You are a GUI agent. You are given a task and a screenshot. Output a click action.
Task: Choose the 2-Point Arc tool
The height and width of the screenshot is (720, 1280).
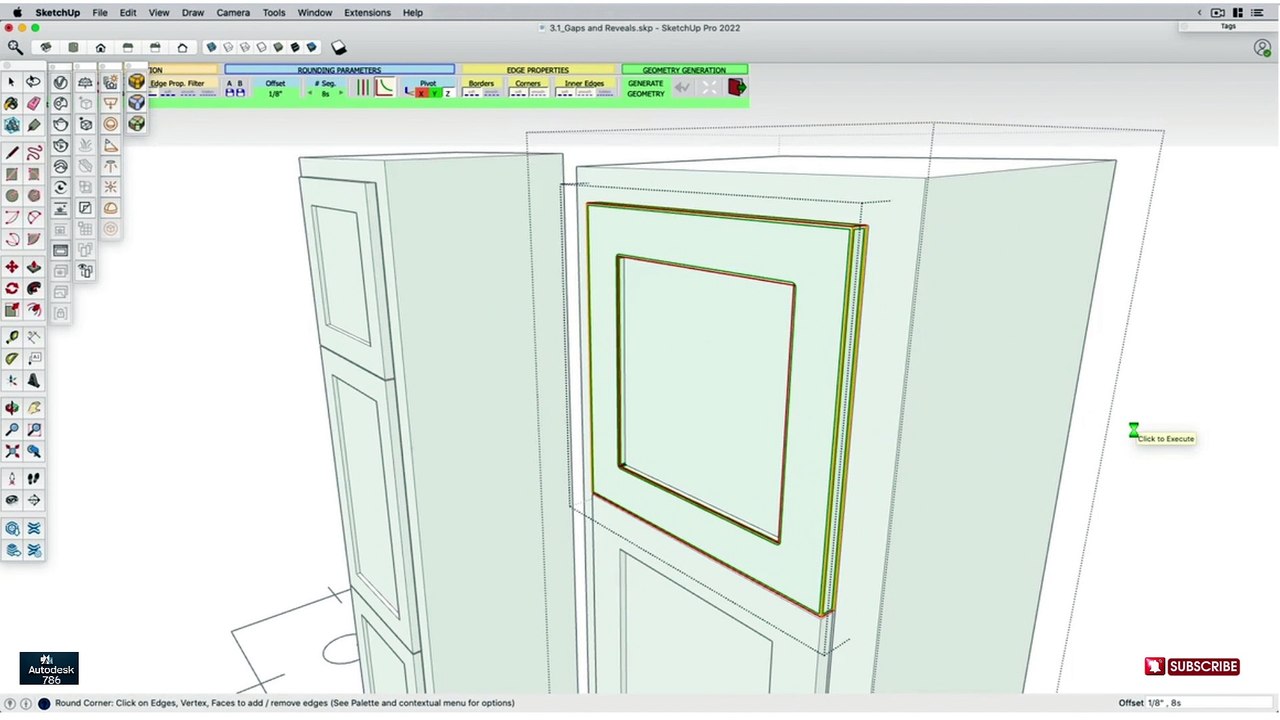(x=33, y=217)
